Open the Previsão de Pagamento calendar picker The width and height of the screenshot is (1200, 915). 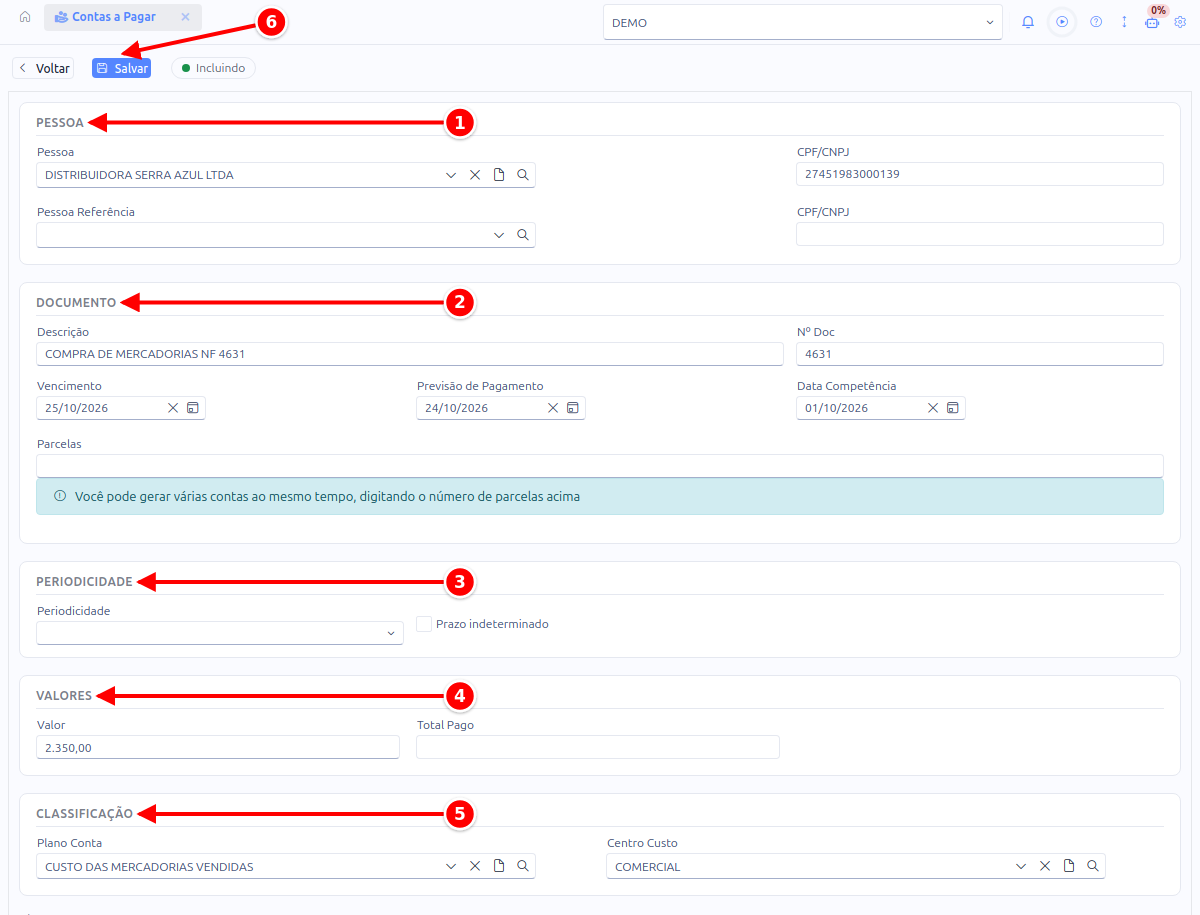click(573, 408)
